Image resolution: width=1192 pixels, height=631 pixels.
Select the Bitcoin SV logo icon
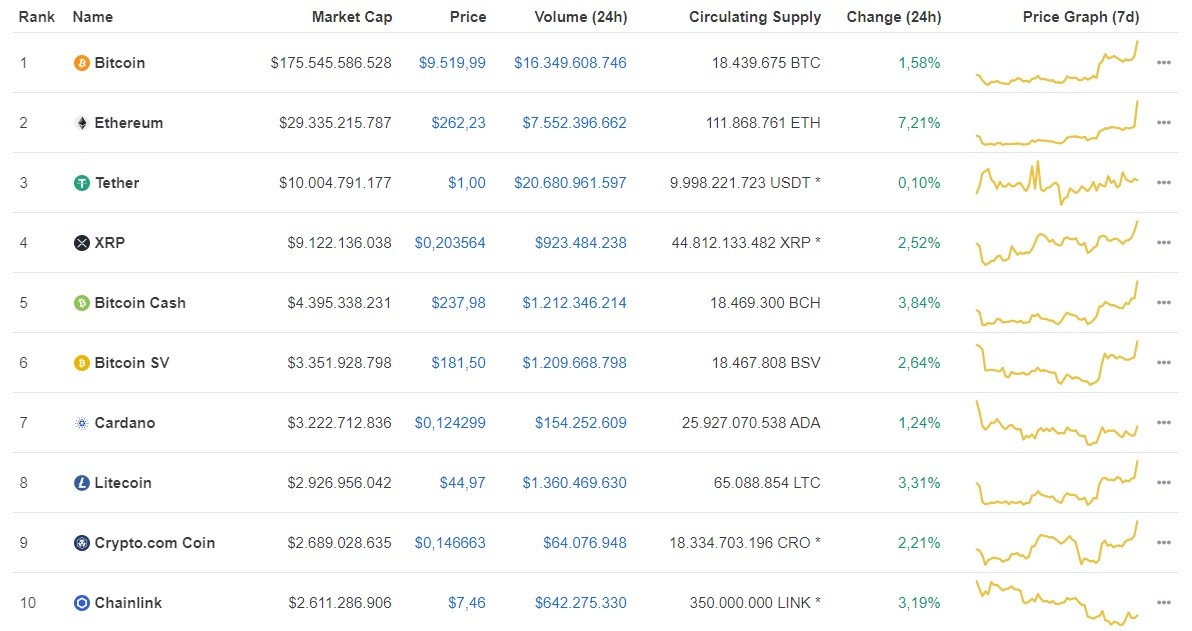click(81, 362)
